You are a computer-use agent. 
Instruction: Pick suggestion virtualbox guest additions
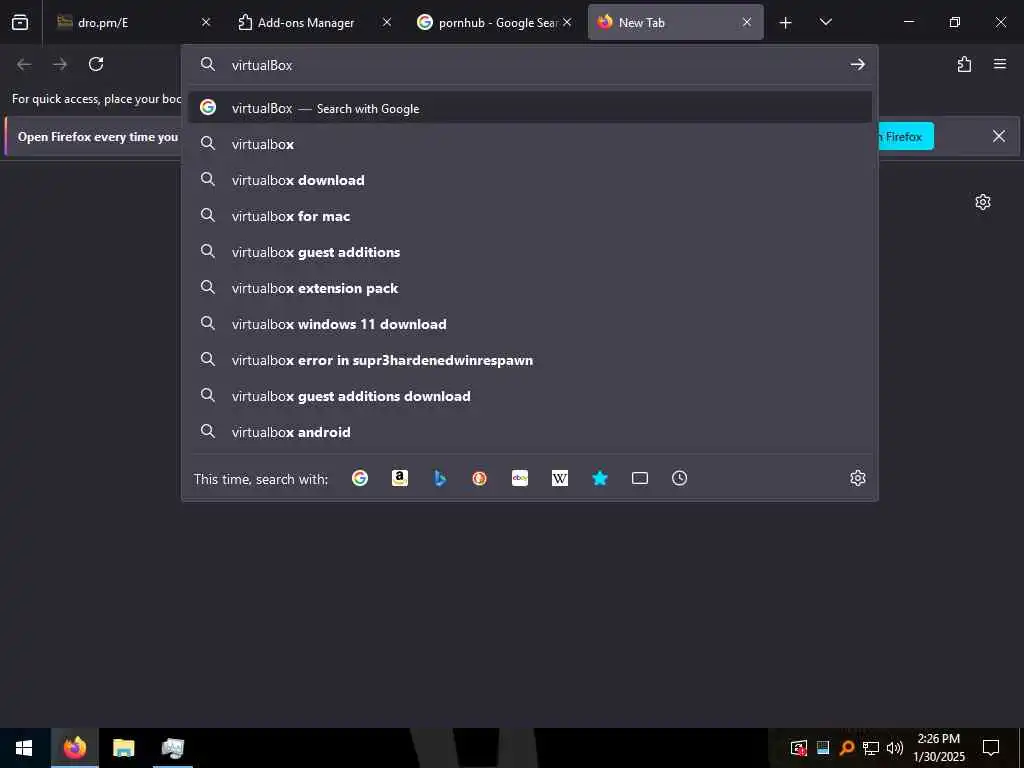[x=530, y=251]
